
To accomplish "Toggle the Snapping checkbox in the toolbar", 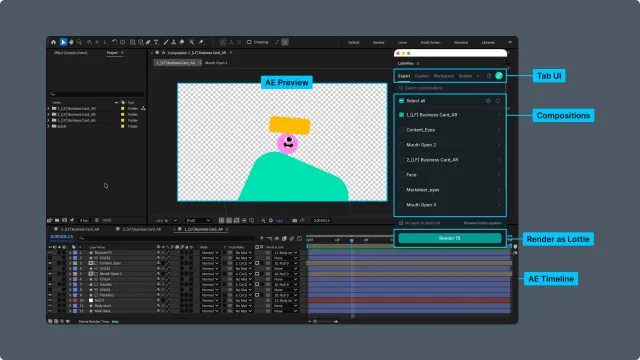I will click(x=249, y=42).
